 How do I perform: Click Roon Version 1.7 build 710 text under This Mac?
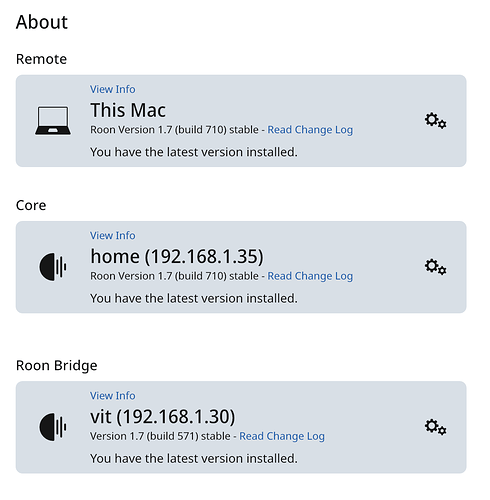(x=174, y=130)
